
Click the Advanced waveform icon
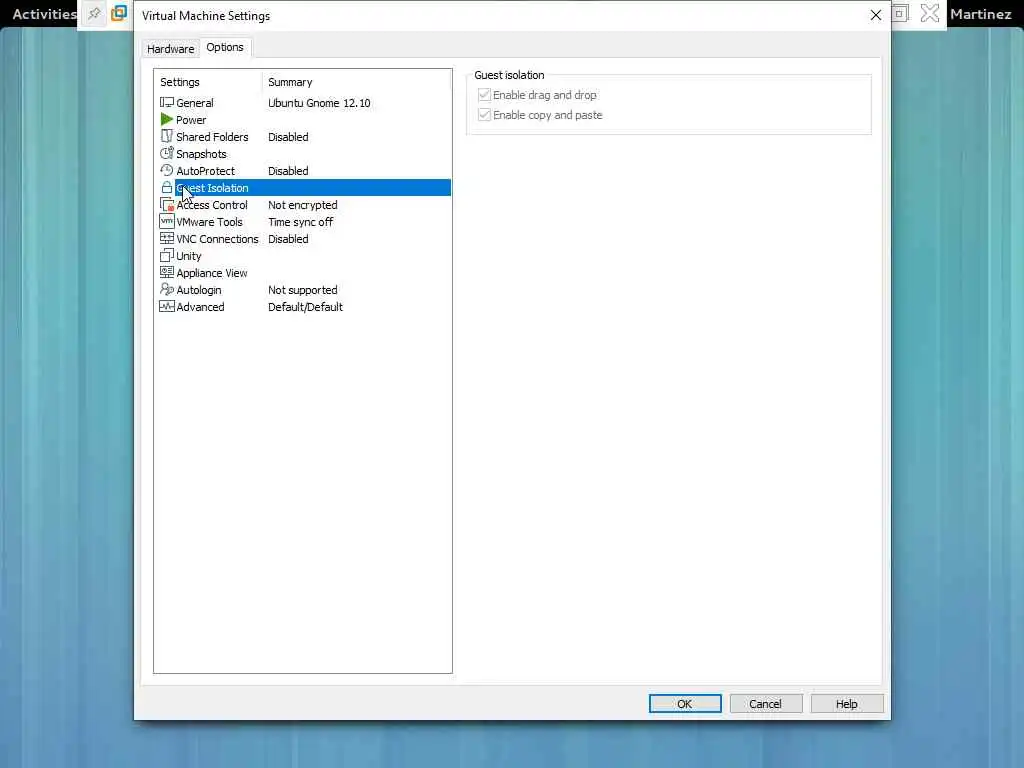click(x=167, y=306)
